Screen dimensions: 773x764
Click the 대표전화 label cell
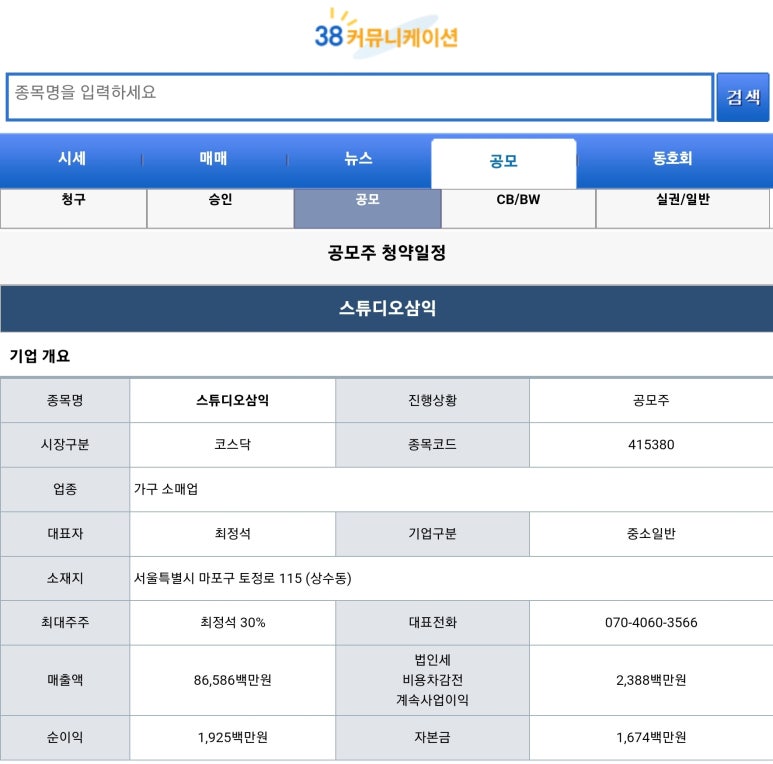pyautogui.click(x=432, y=623)
